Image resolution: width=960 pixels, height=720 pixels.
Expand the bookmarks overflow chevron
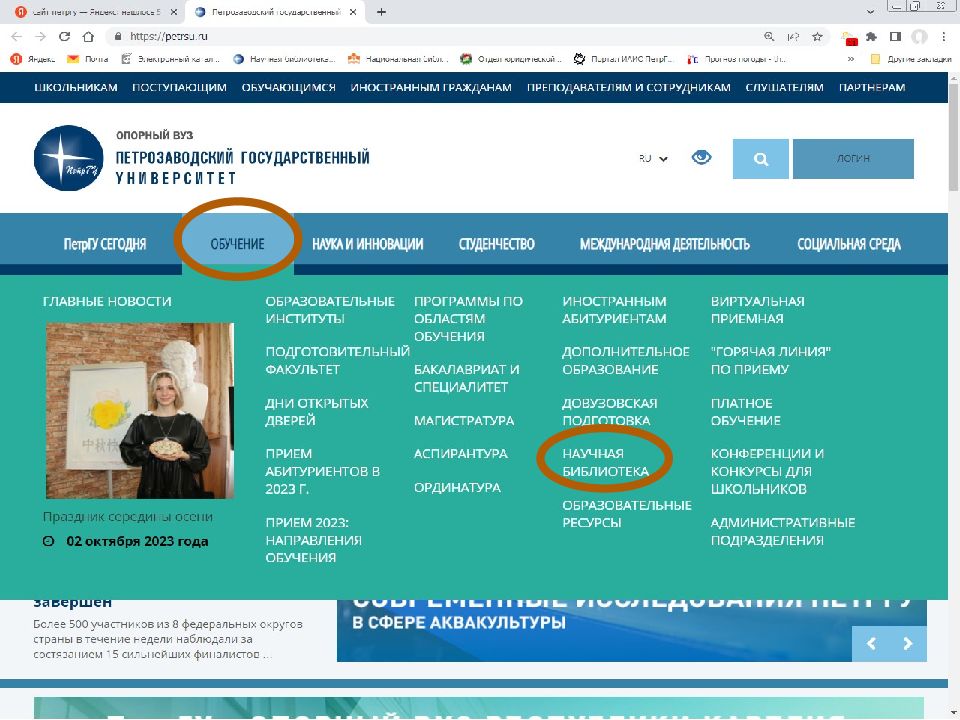[850, 59]
